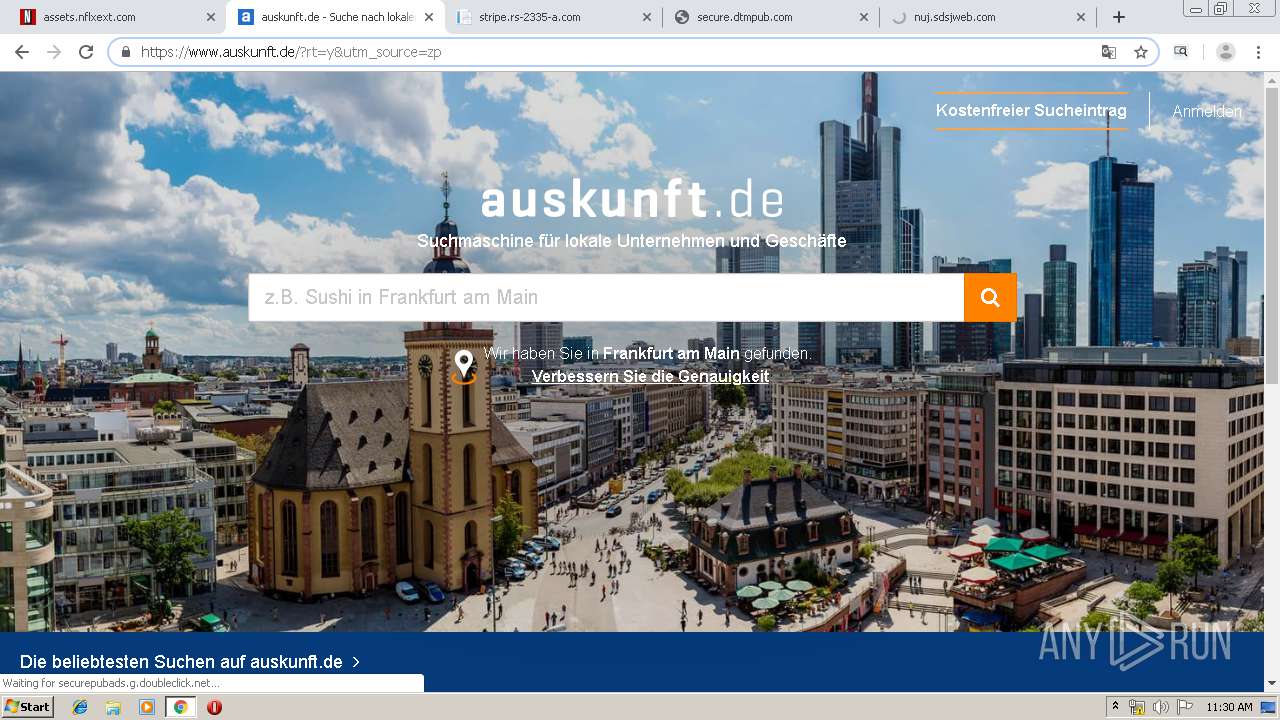Click the extension icon beside the address bar
The image size is (1280, 720).
[x=1181, y=52]
